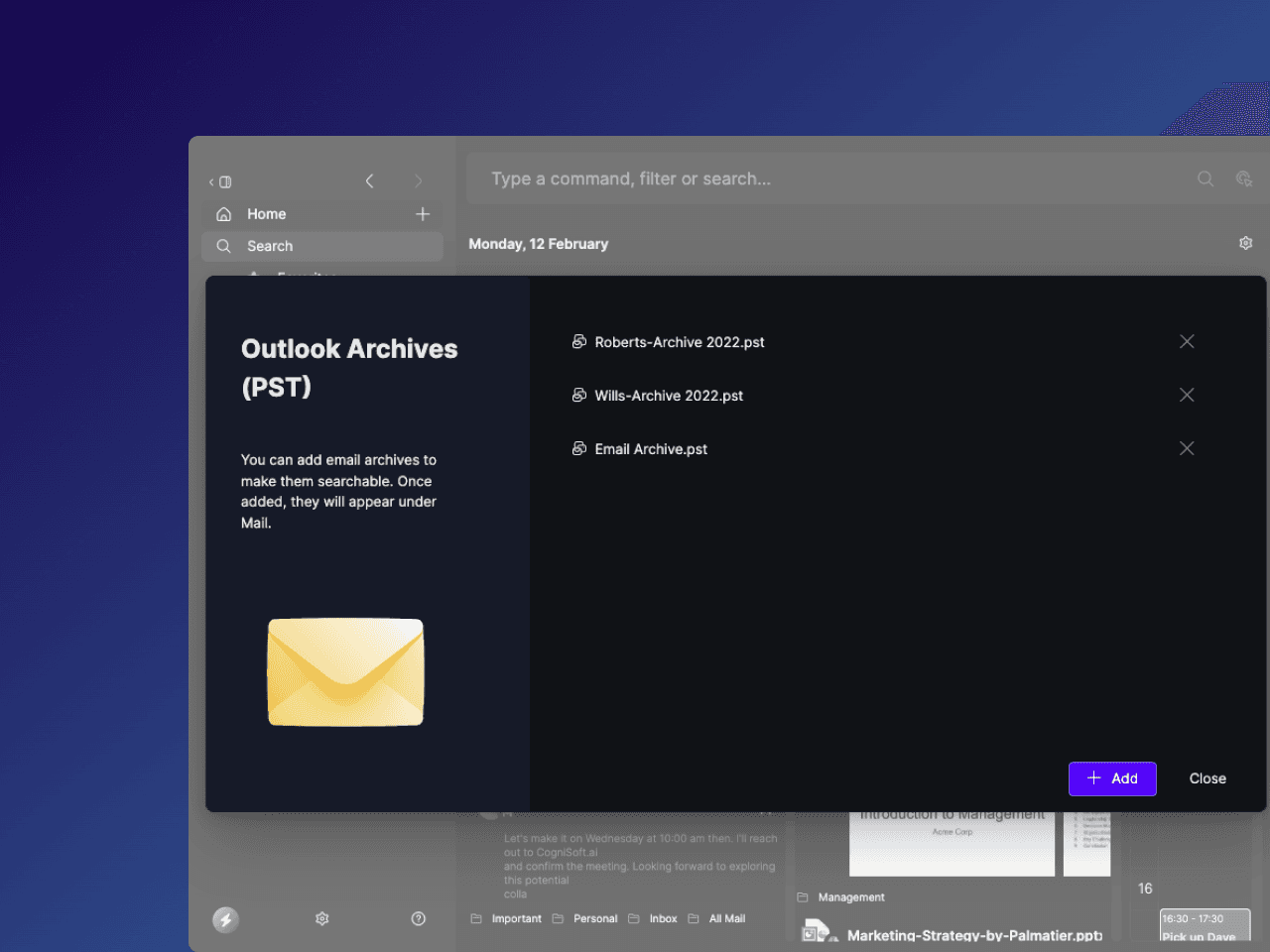The height and width of the screenshot is (952, 1270).
Task: Open the 16:30 - 17:30 calendar event
Action: [x=1205, y=926]
